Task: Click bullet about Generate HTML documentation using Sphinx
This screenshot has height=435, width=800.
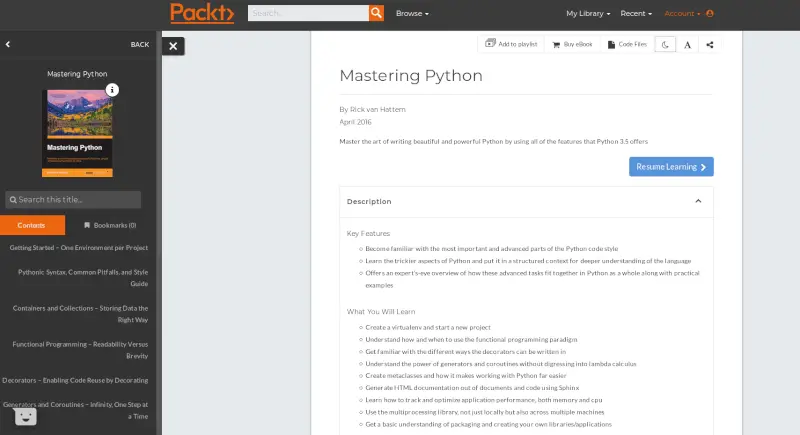Action: click(472, 388)
